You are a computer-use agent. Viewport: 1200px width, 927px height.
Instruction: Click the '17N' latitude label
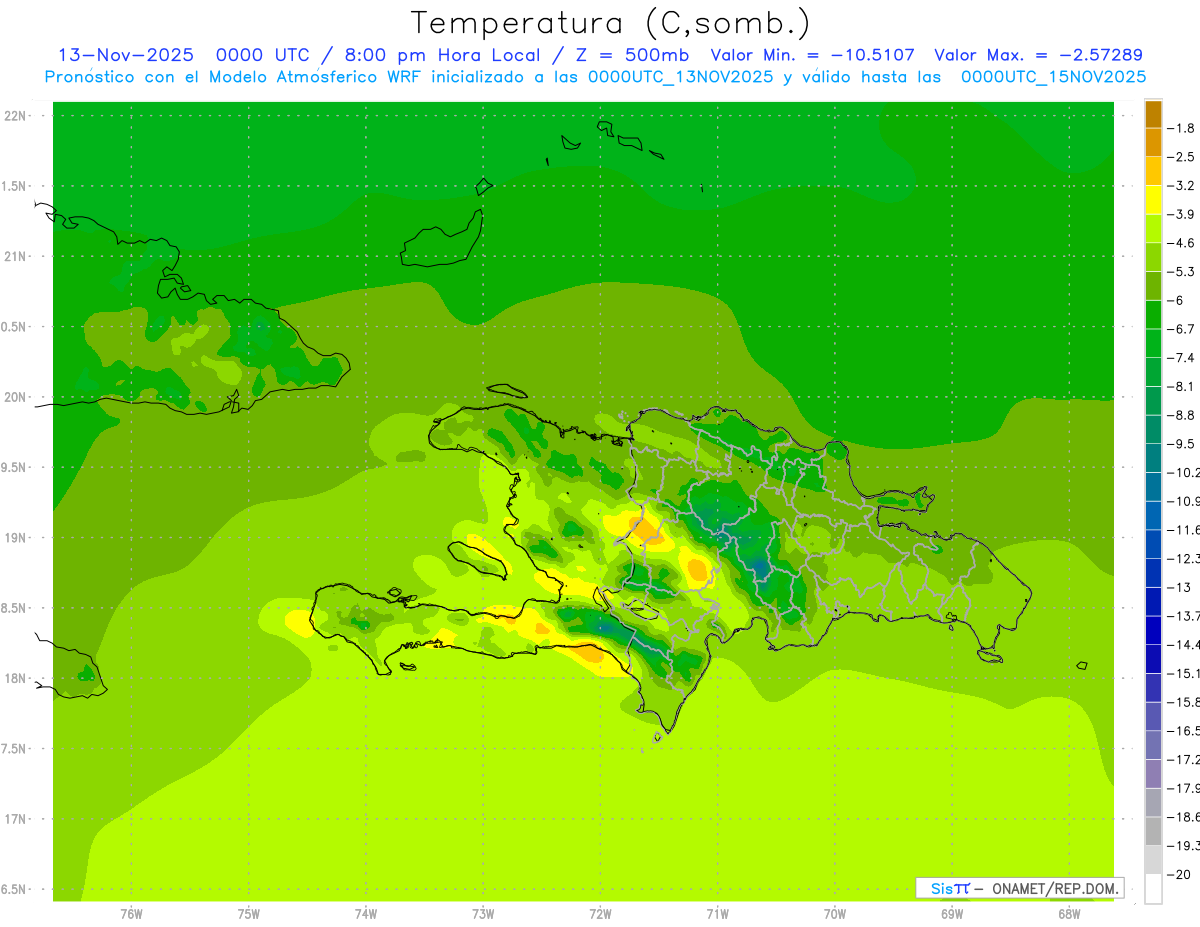click(x=15, y=820)
